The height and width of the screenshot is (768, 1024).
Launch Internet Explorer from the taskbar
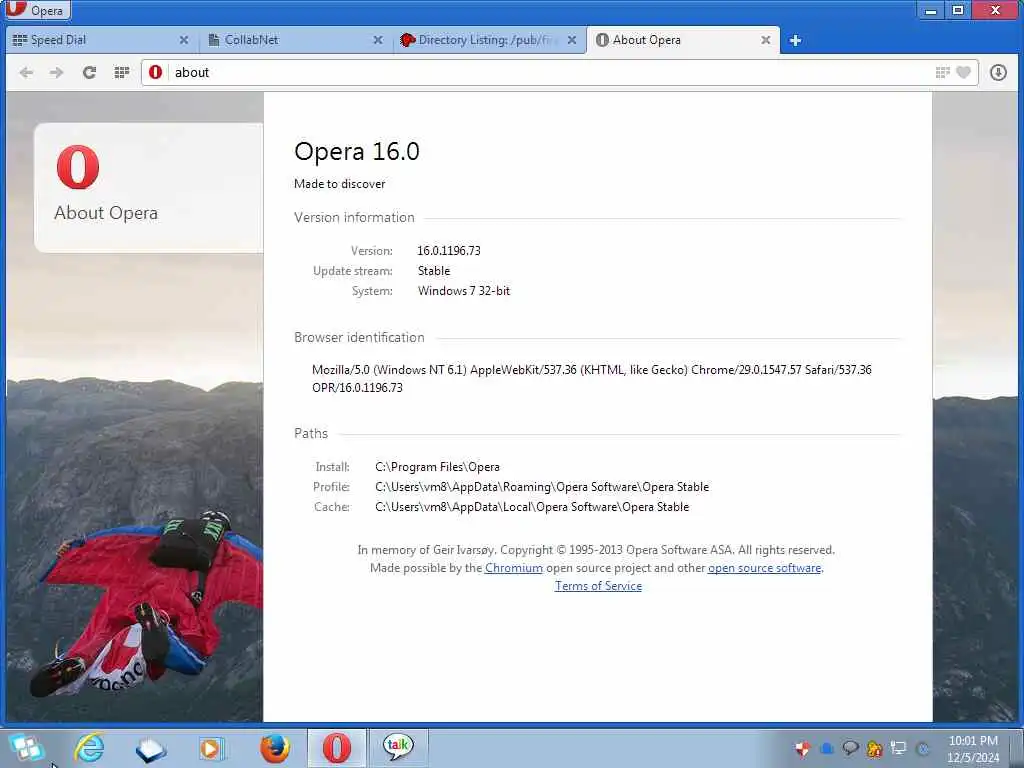(89, 748)
